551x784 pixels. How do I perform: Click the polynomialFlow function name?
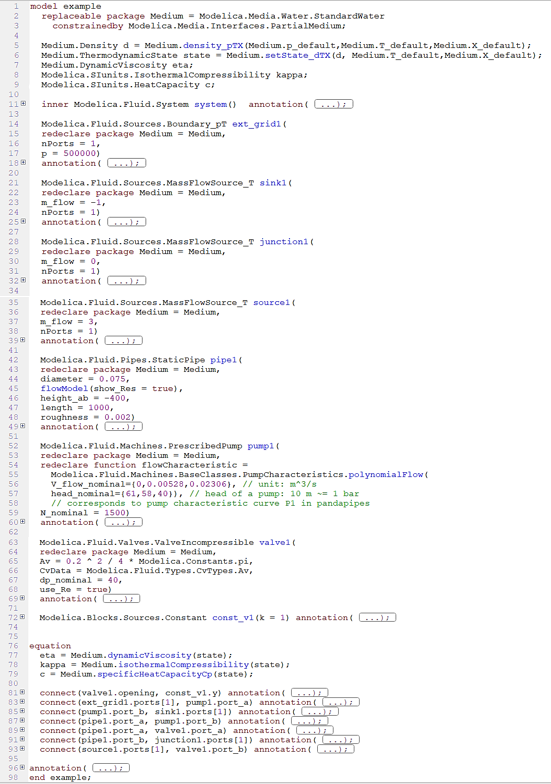pos(386,474)
